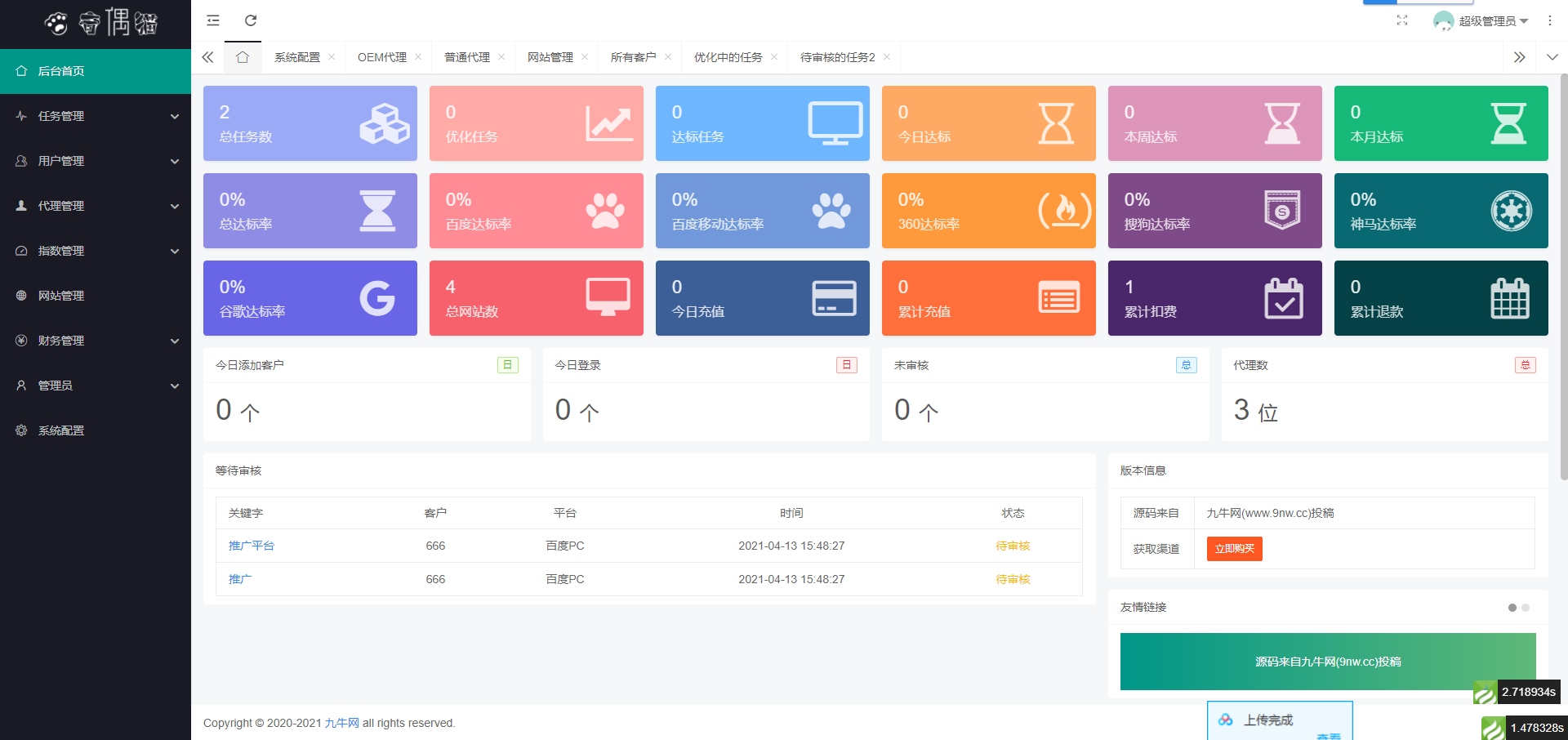Collapse the sidebar with the menu-fold icon
Screen dimensions: 1568x740
tap(213, 20)
